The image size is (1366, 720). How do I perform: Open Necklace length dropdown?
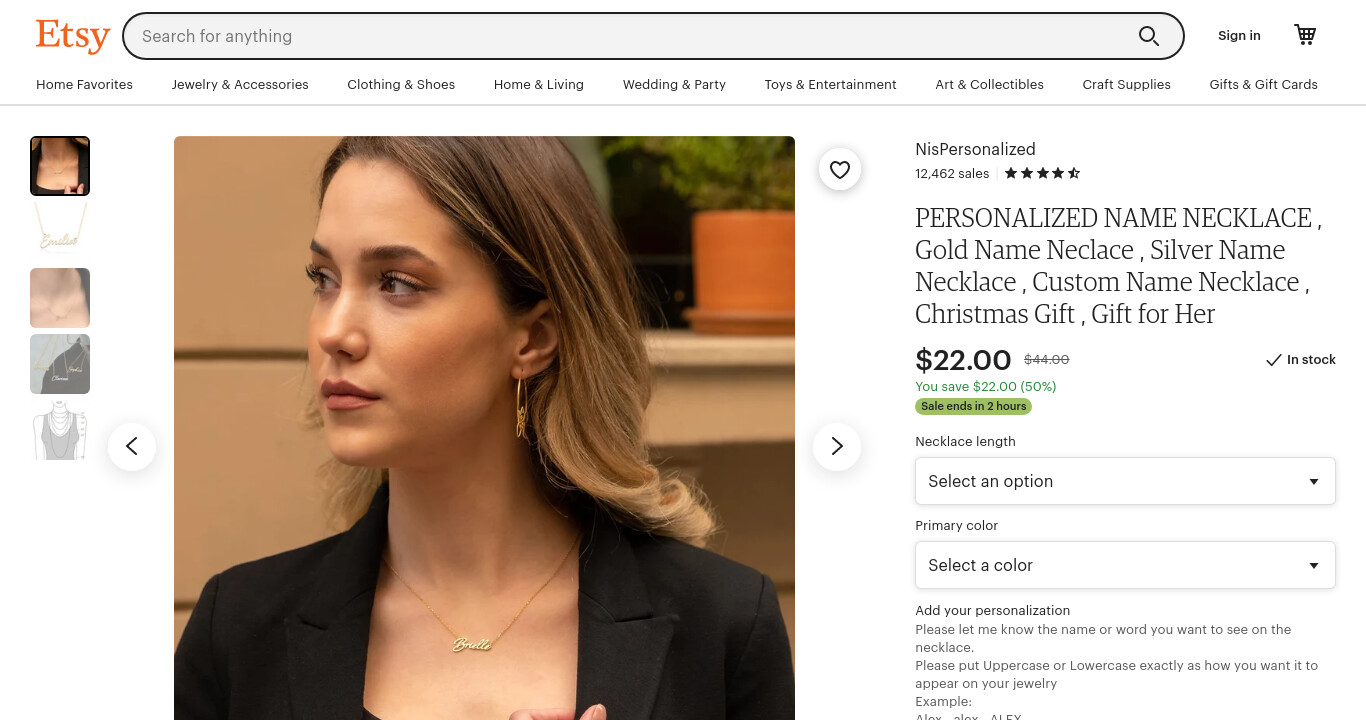click(1125, 481)
